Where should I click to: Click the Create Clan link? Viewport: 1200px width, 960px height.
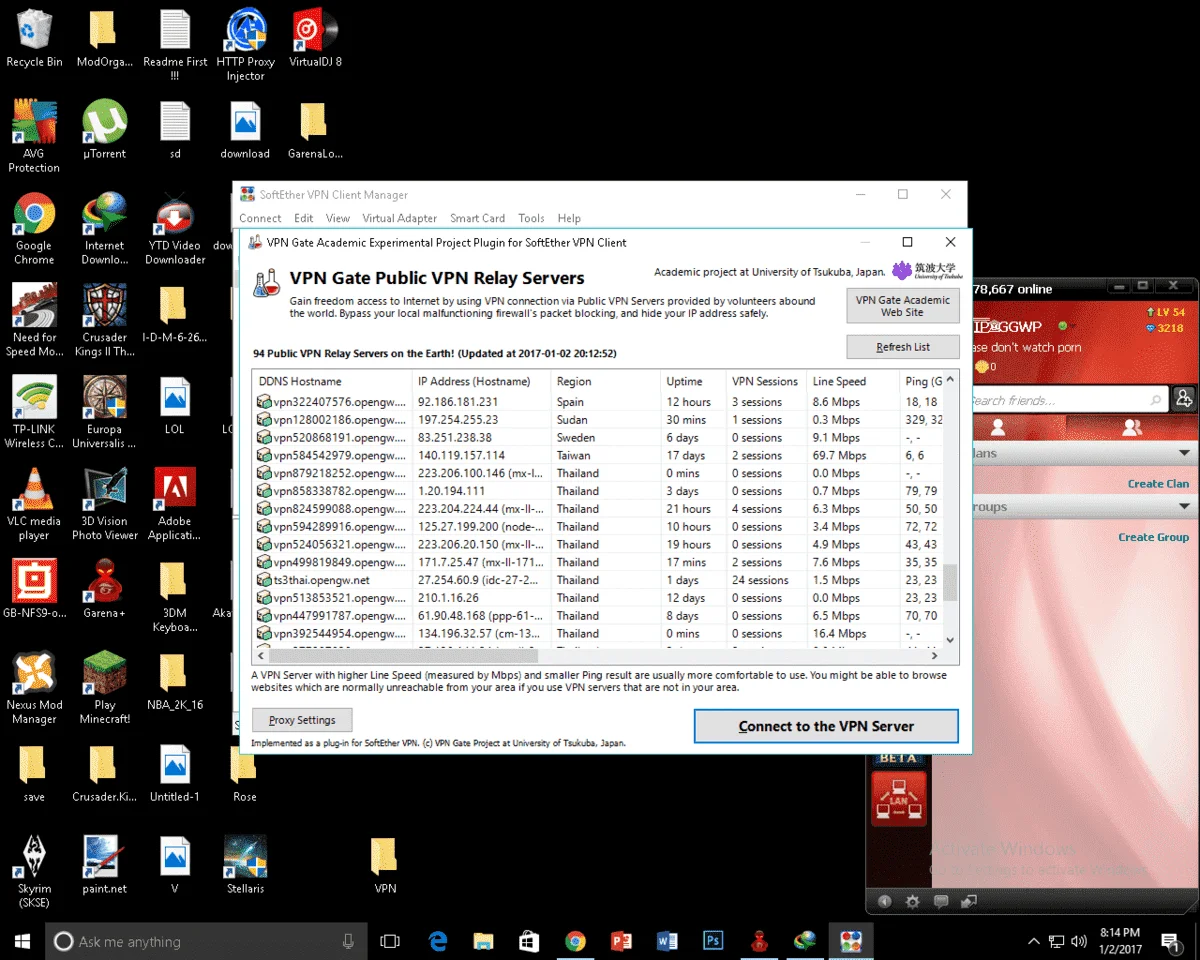(1158, 483)
